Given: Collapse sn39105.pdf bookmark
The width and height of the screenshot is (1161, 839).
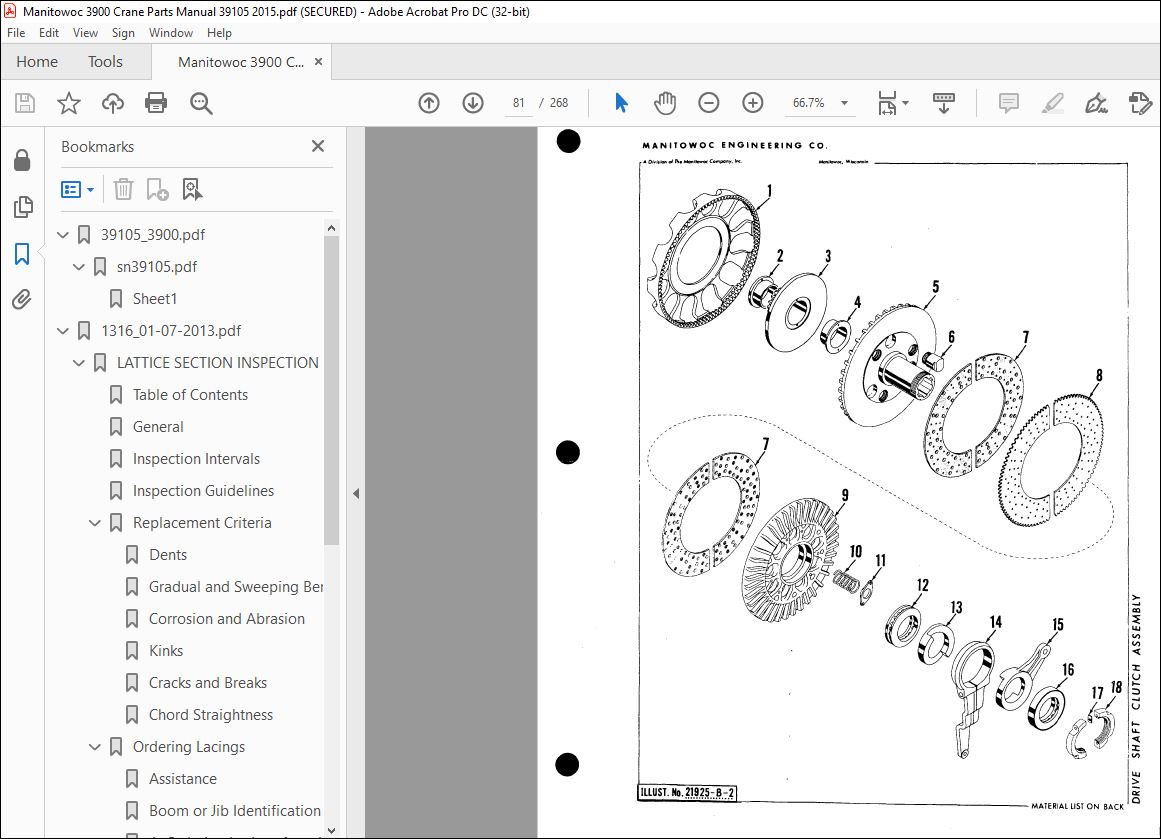Looking at the screenshot, I should 79,267.
